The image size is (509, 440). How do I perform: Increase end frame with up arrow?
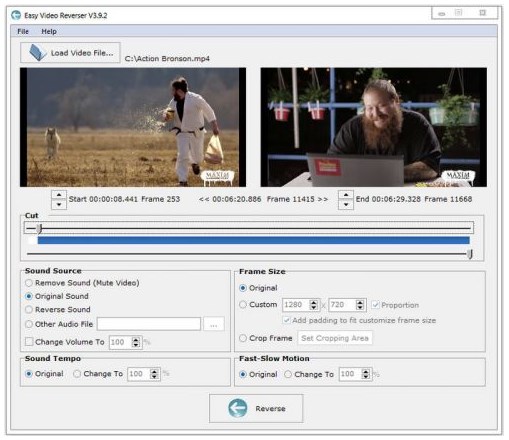346,195
